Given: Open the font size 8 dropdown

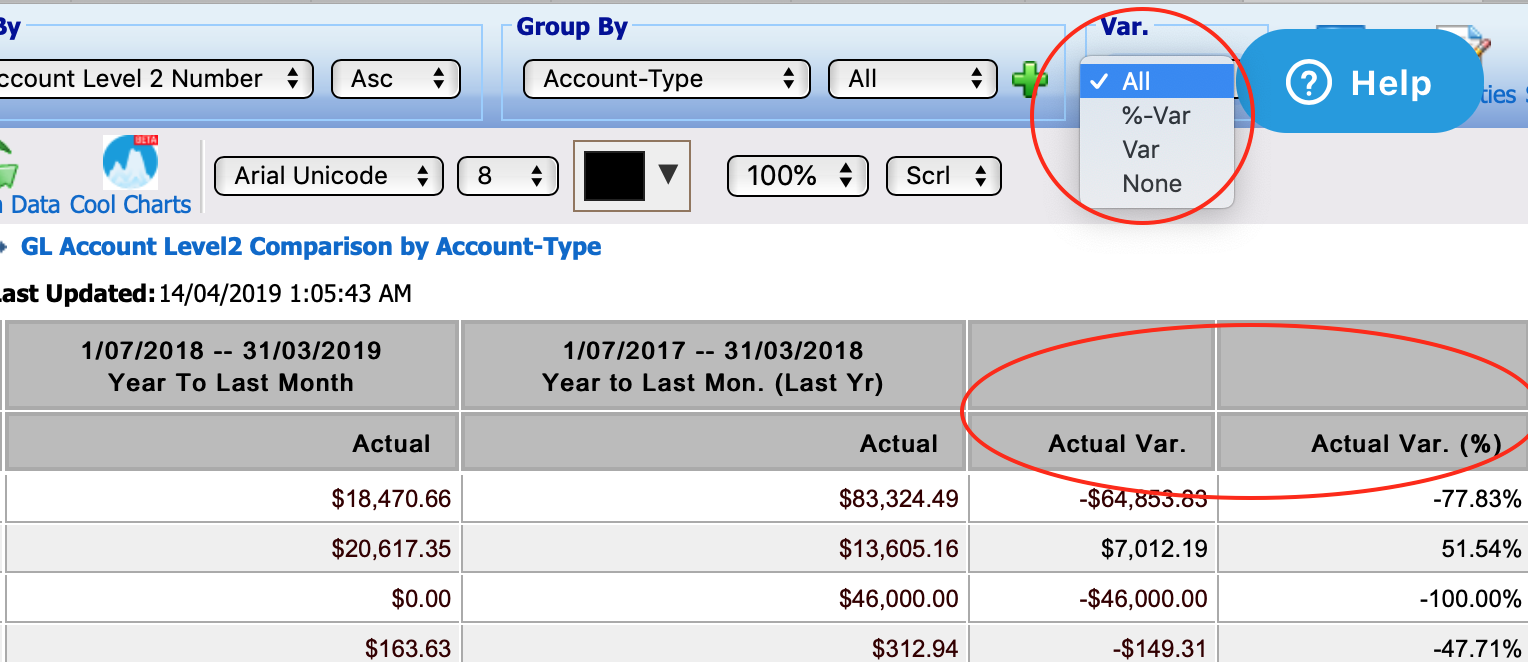Looking at the screenshot, I should point(507,176).
